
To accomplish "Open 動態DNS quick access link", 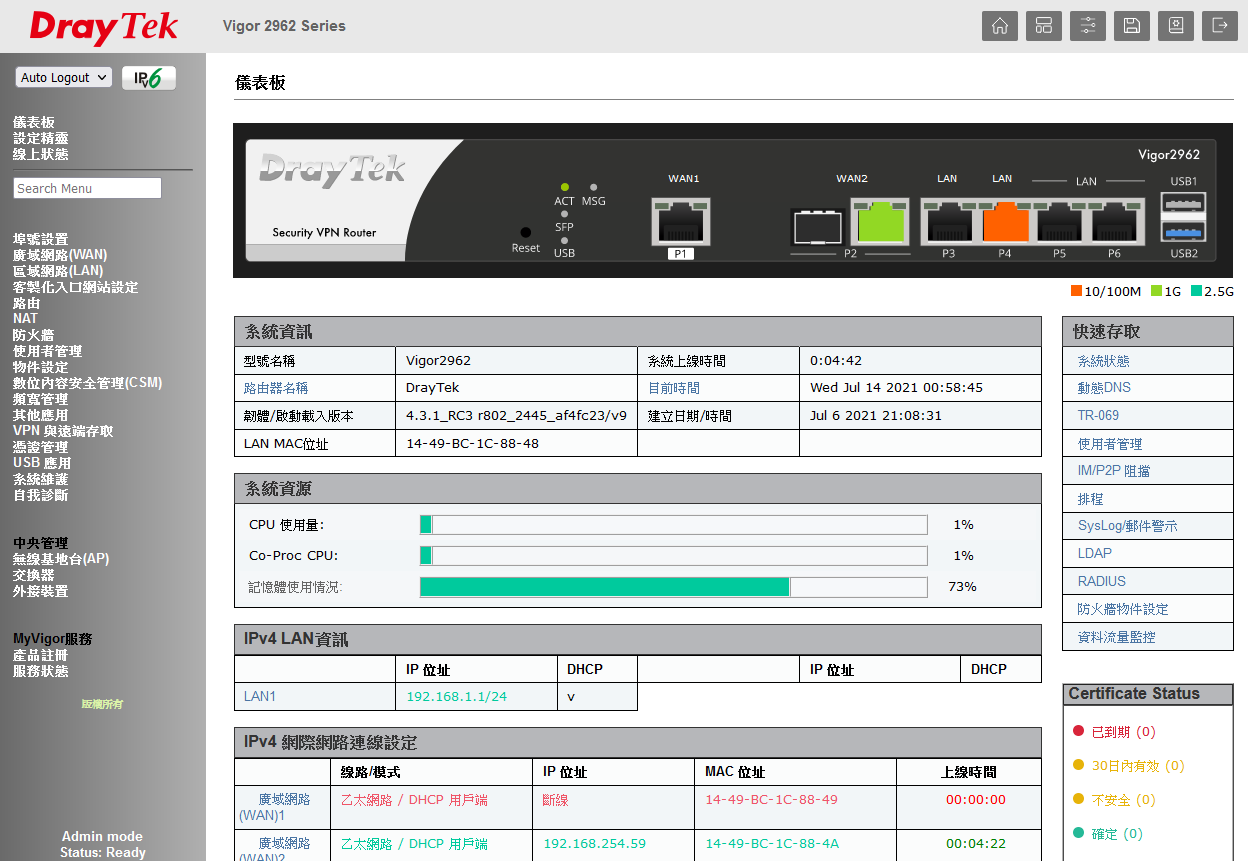I will tap(1104, 388).
